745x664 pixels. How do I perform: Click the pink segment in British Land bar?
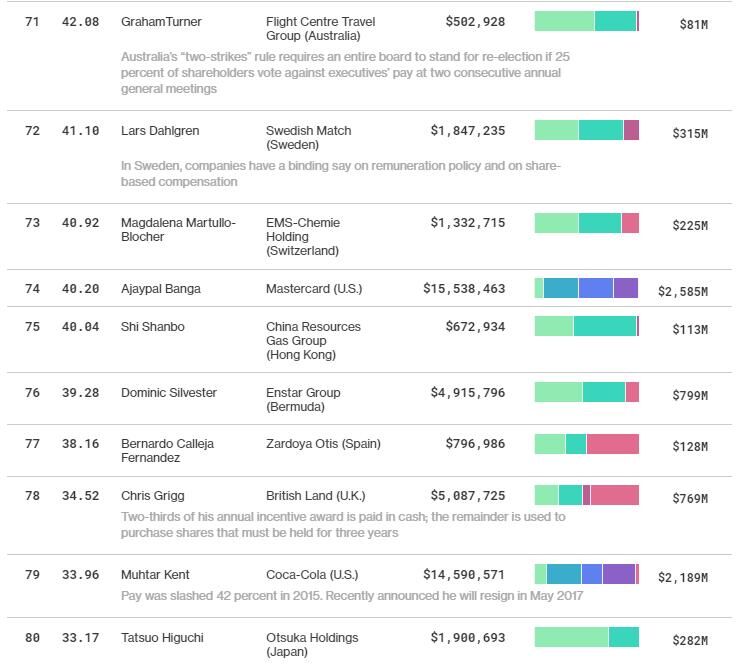tap(614, 495)
